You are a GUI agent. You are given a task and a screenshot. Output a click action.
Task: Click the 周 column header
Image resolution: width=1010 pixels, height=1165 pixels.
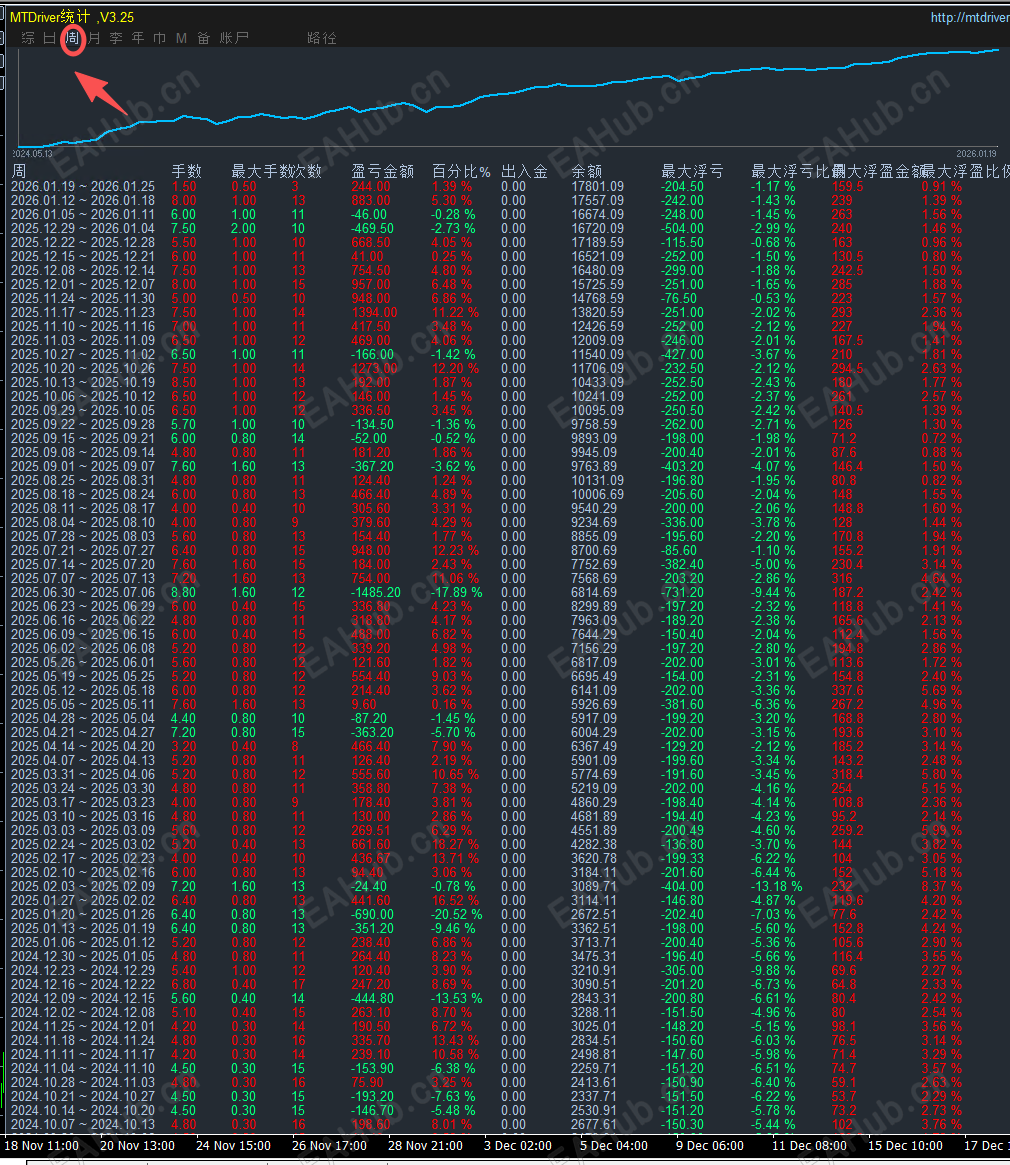point(19,172)
